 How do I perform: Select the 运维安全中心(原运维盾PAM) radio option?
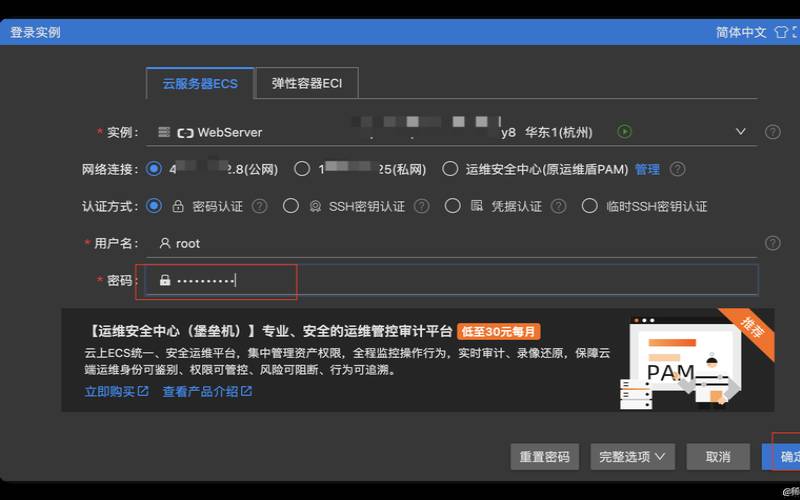coord(449,169)
